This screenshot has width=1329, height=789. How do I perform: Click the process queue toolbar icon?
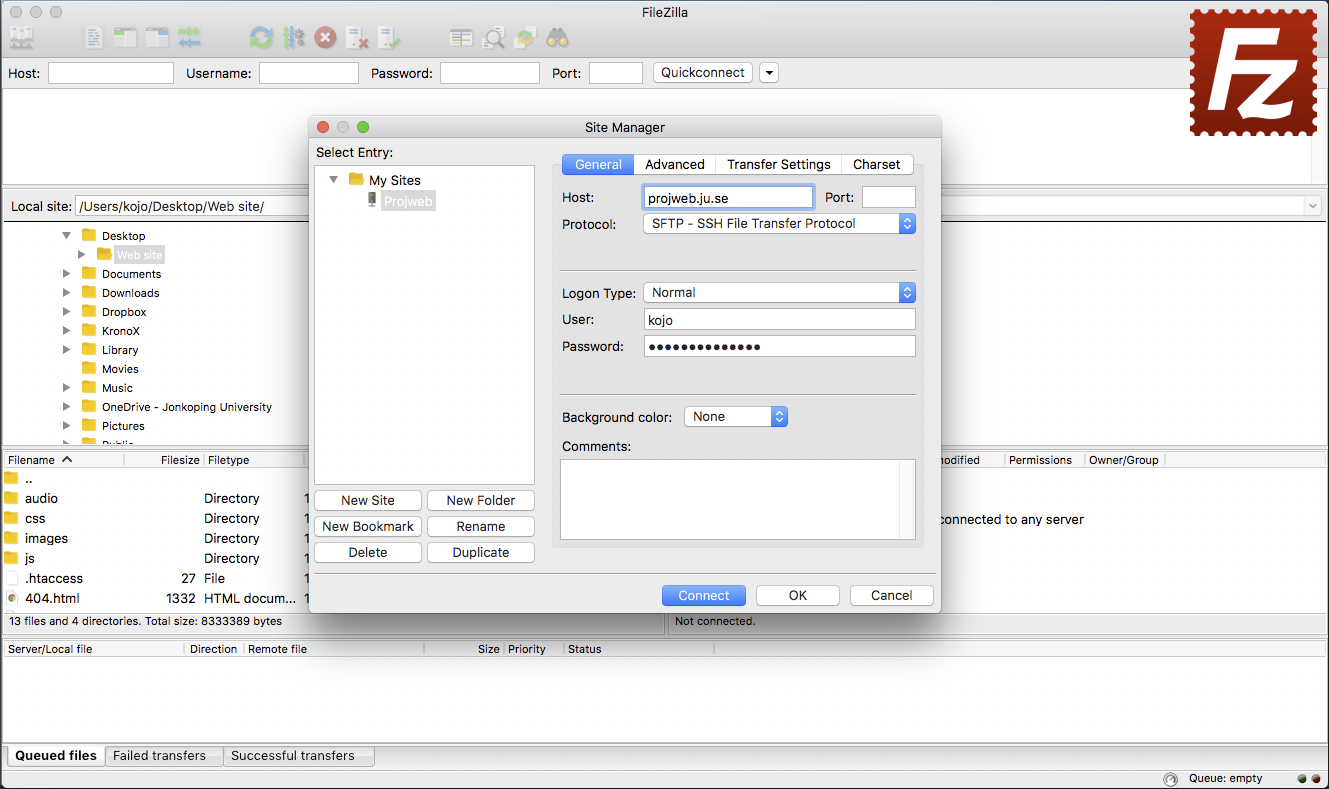[293, 38]
